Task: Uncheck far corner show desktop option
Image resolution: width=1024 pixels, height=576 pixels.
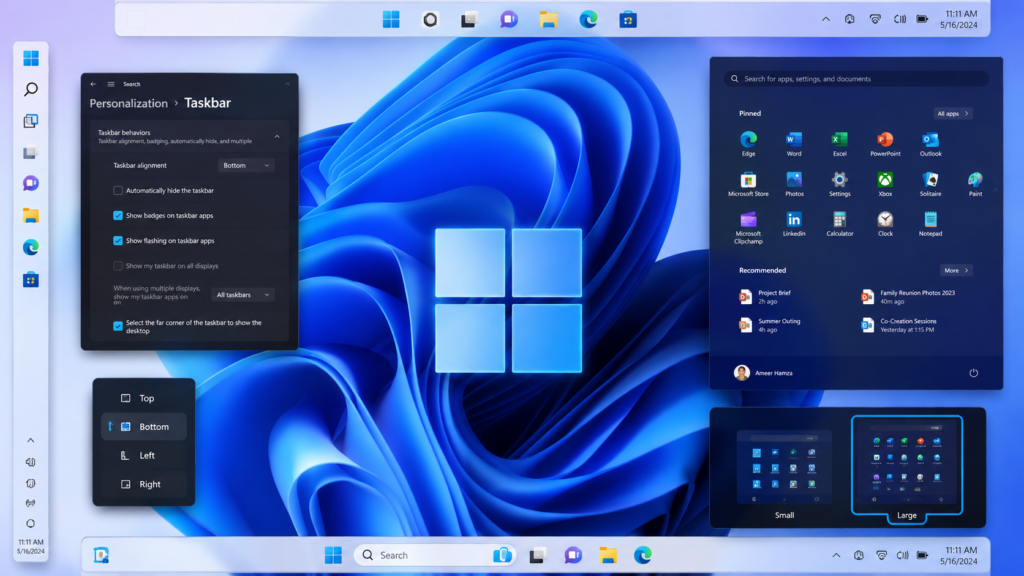Action: (118, 326)
